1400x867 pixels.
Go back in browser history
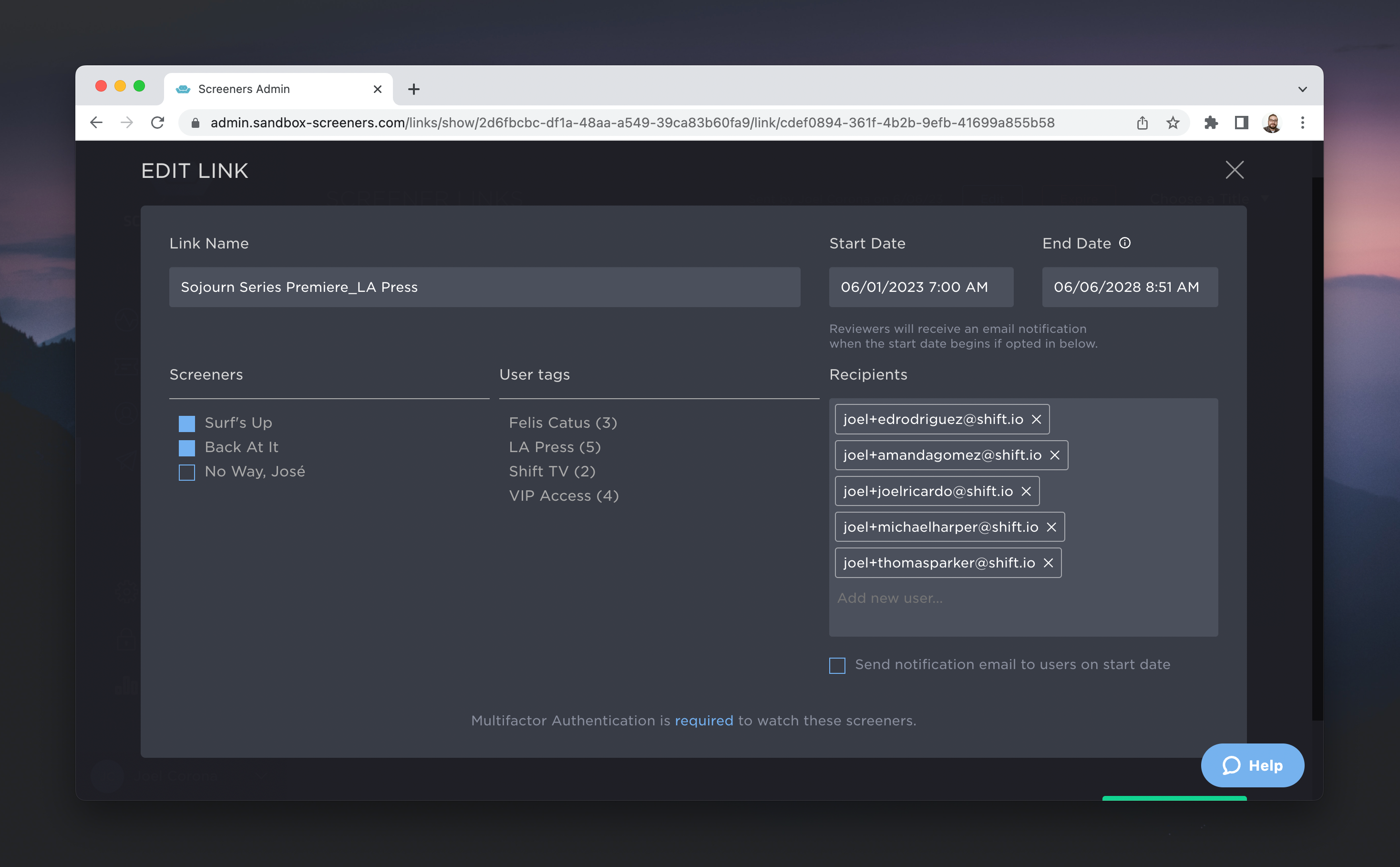[96, 123]
